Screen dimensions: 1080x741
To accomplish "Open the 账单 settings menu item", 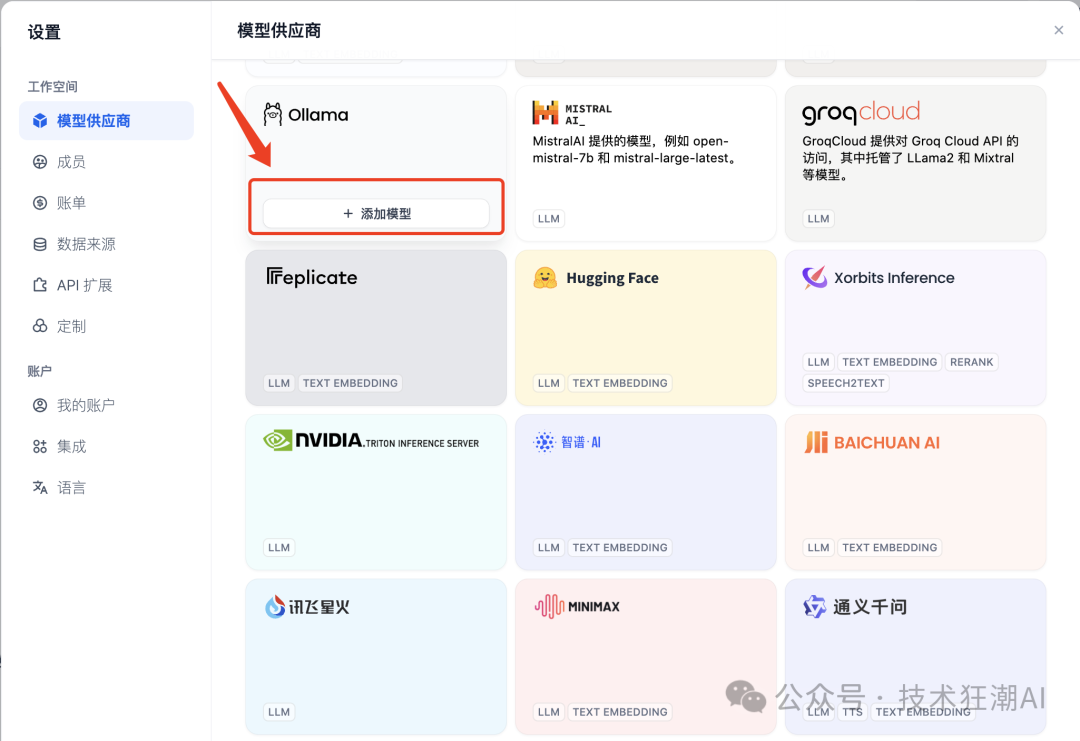I will tap(71, 203).
